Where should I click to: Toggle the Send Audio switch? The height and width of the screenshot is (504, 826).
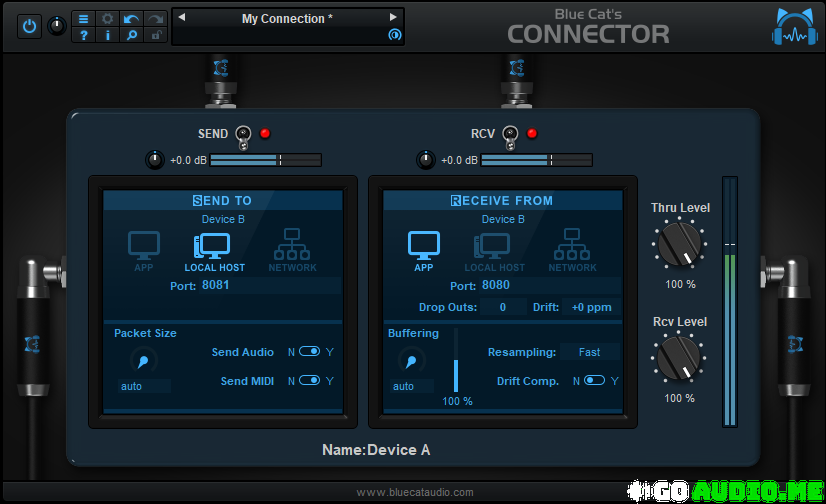(x=309, y=352)
